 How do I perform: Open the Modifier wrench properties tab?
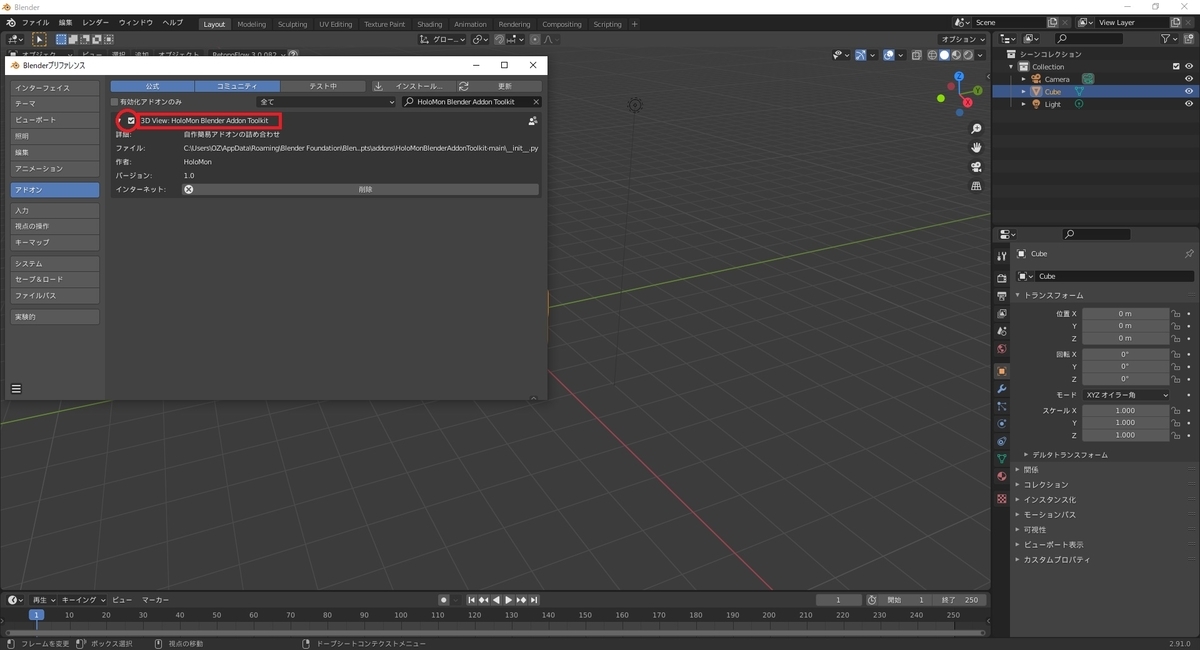pos(1001,389)
